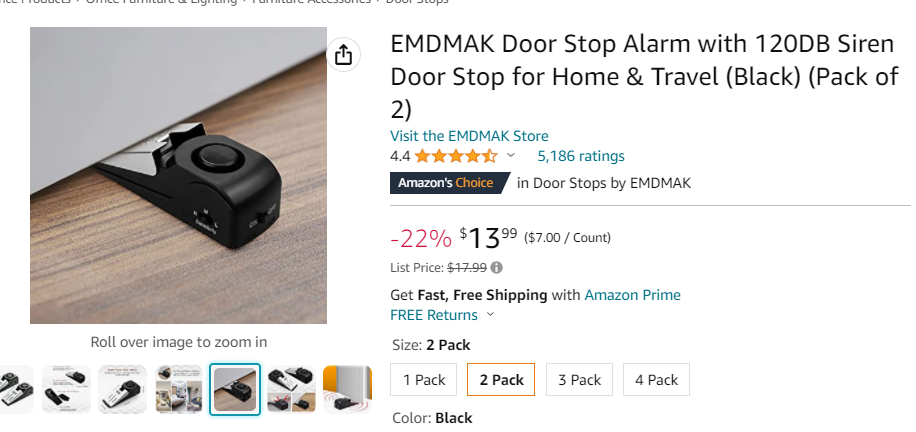Image resolution: width=916 pixels, height=432 pixels.
Task: Open the Door Stops by EMDMAK link
Action: pyautogui.click(x=611, y=183)
